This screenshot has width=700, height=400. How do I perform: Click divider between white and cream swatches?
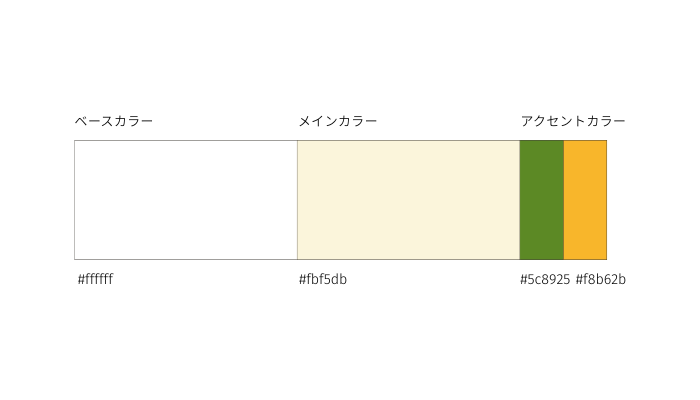[297, 200]
